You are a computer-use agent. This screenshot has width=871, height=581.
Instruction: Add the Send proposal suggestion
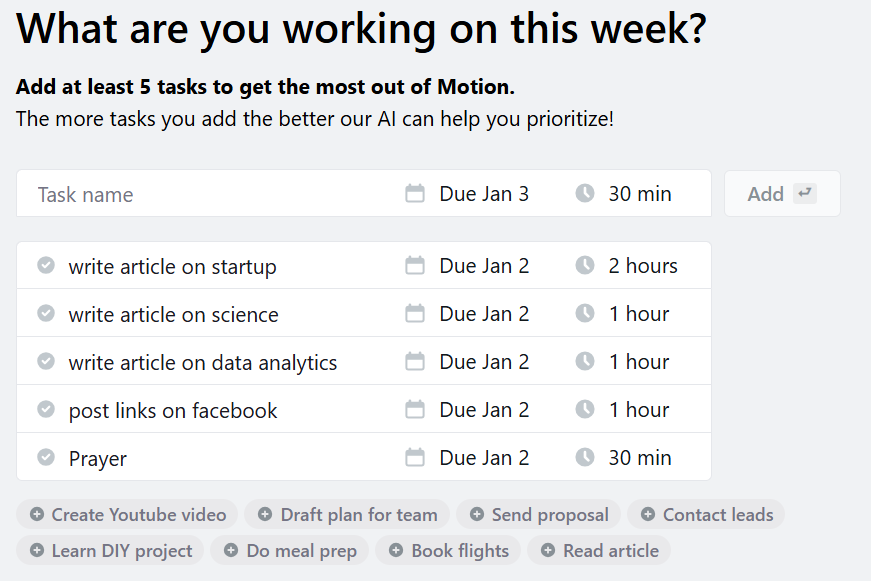tap(538, 514)
